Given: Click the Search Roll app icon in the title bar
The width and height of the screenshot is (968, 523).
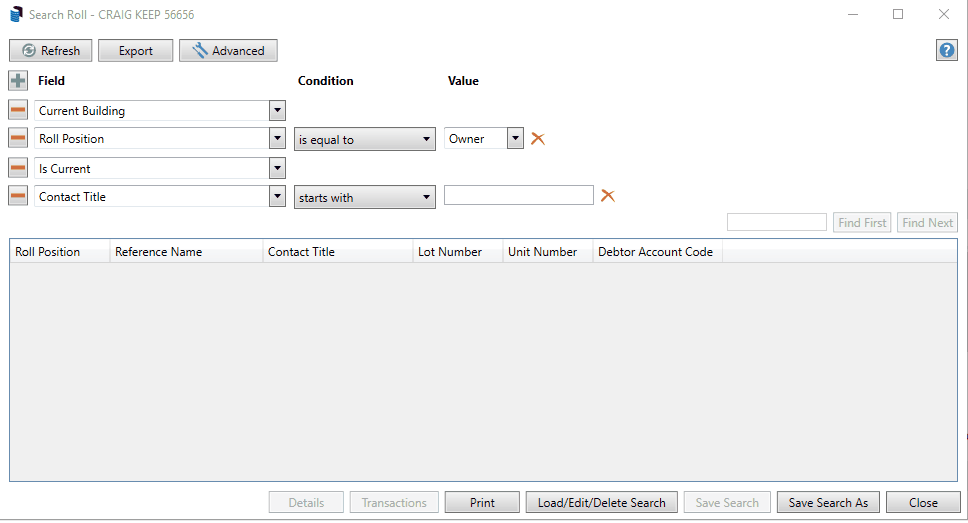Looking at the screenshot, I should (16, 14).
